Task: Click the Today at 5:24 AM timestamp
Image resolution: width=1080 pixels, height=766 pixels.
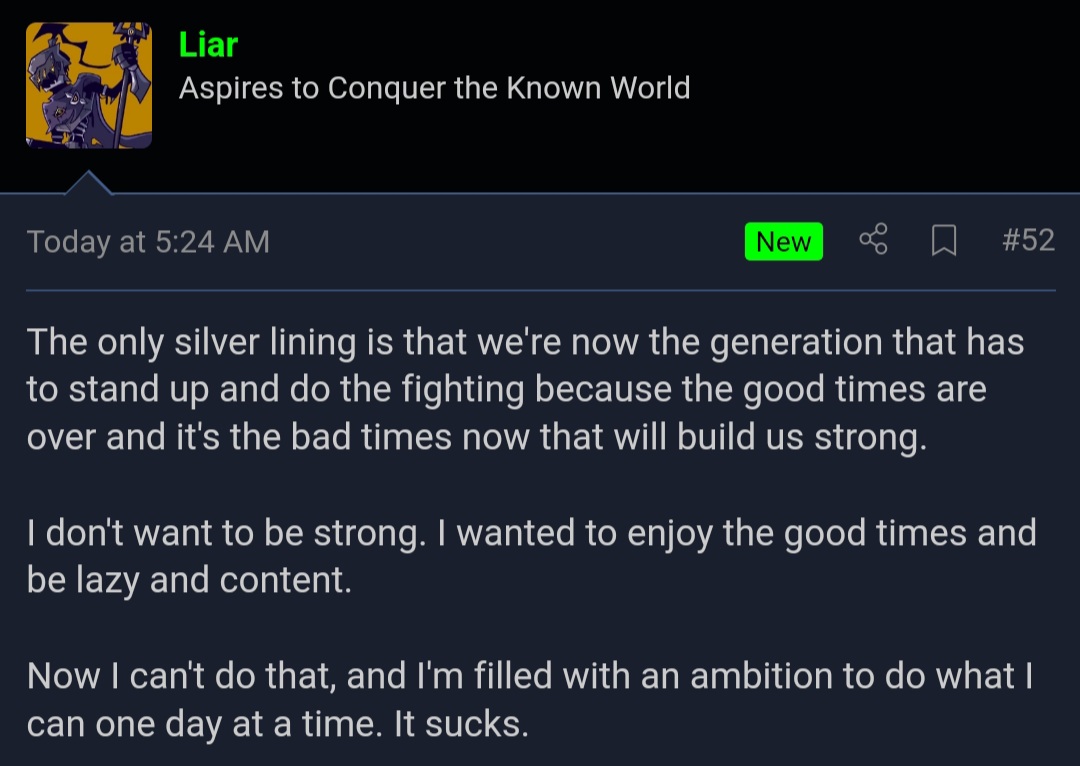Action: [x=148, y=242]
